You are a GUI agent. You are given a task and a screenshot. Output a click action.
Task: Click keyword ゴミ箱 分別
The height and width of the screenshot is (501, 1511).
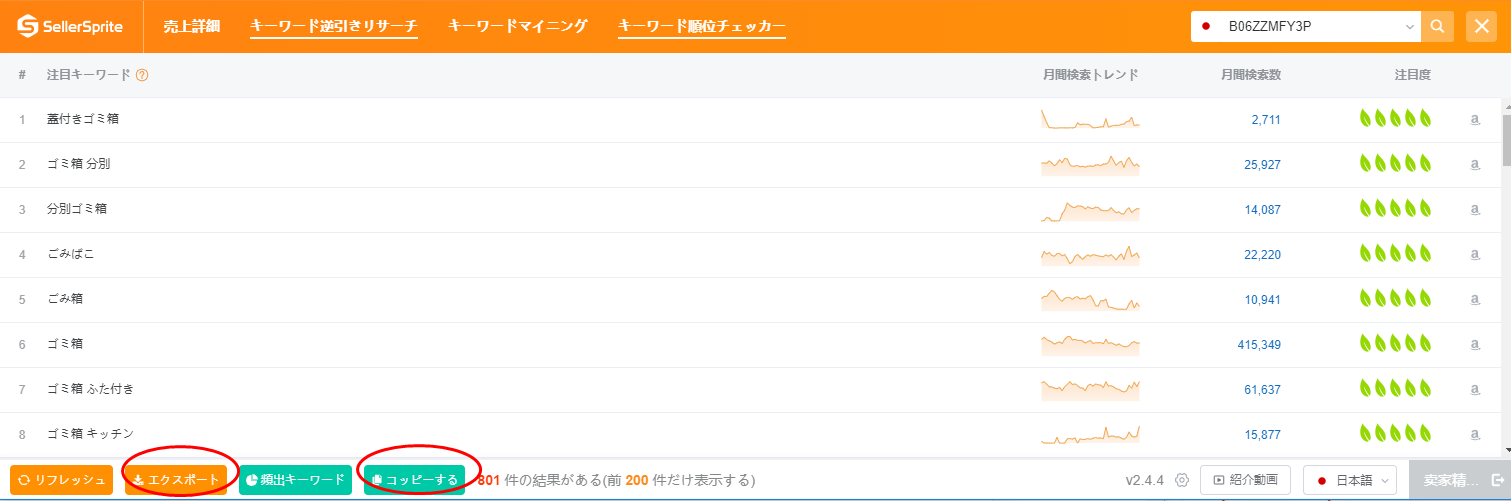[79, 164]
